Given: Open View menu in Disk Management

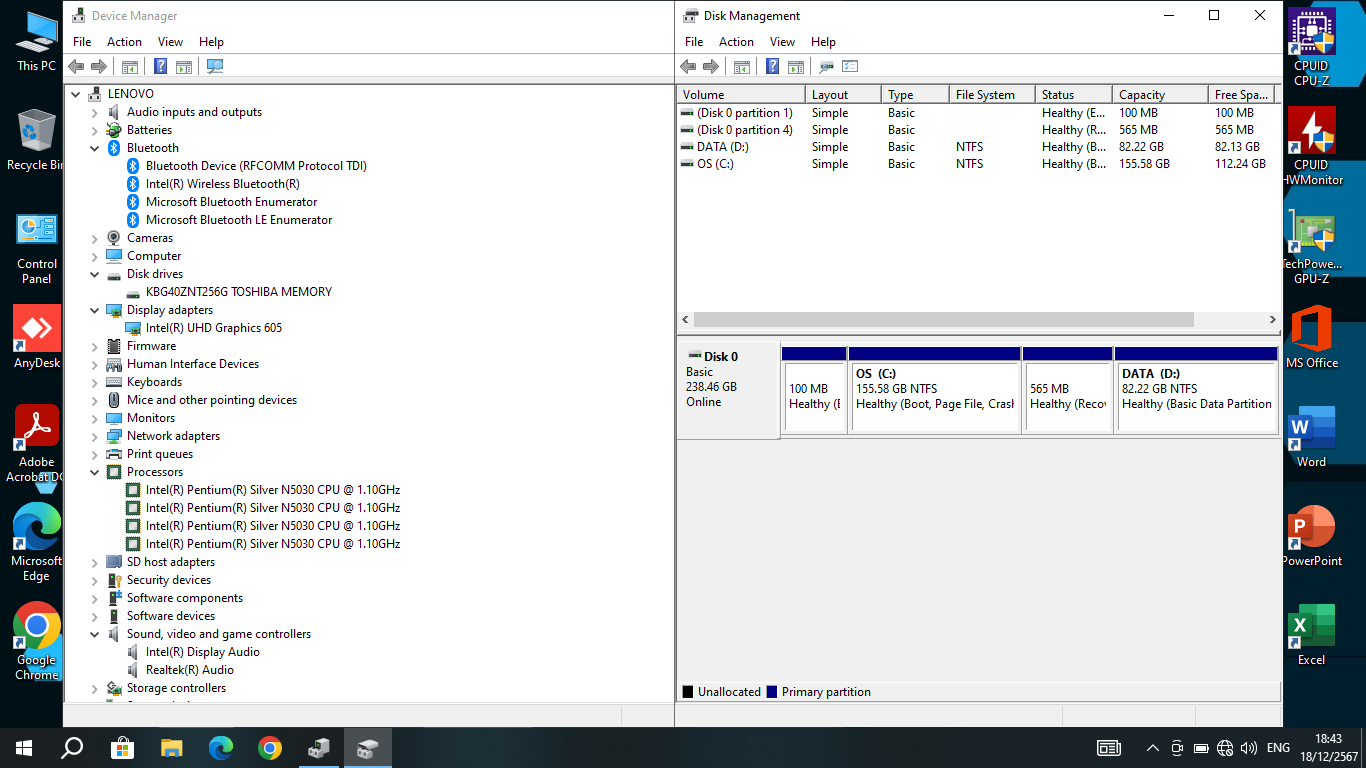Looking at the screenshot, I should [783, 42].
